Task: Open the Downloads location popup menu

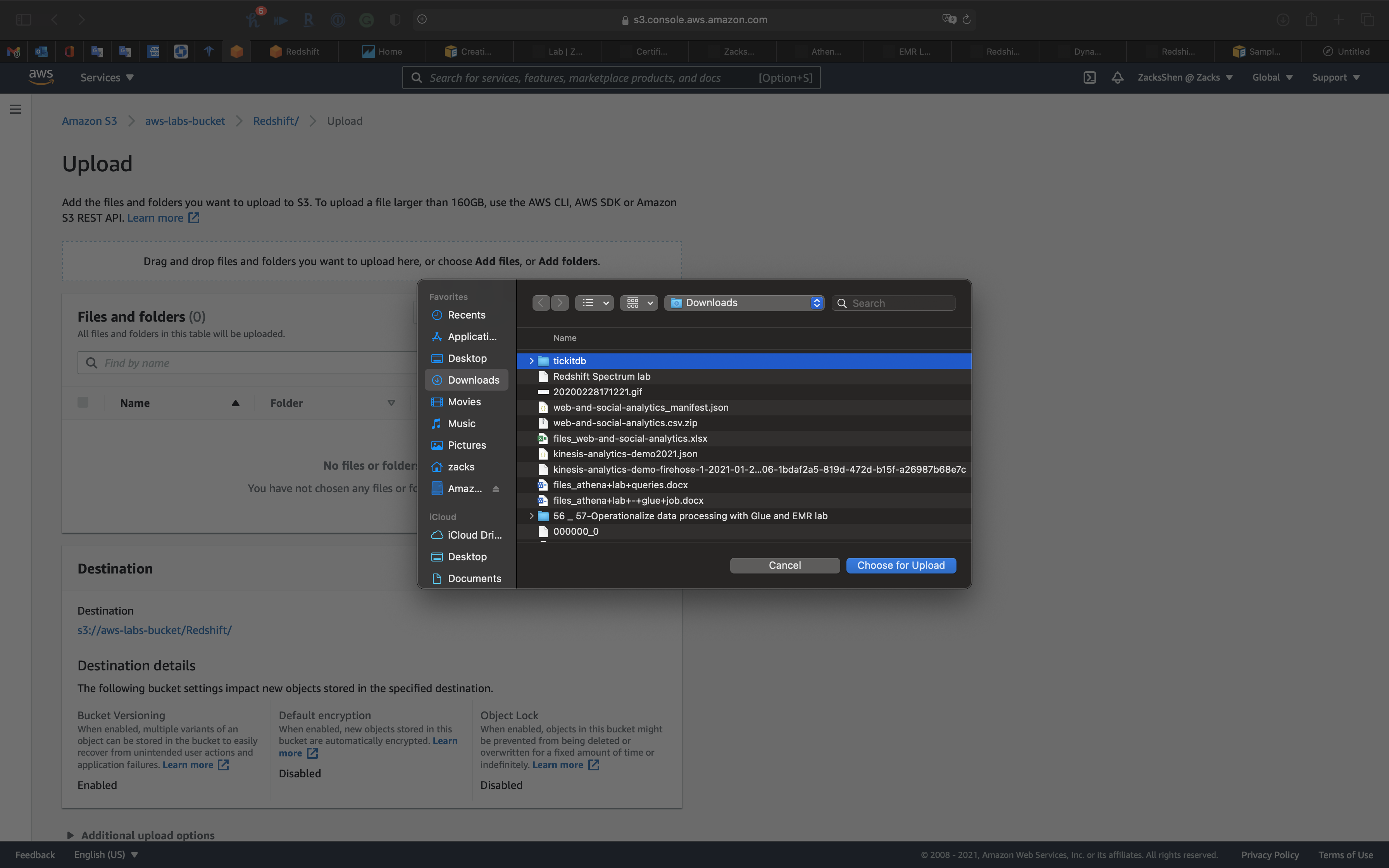Action: pyautogui.click(x=744, y=303)
